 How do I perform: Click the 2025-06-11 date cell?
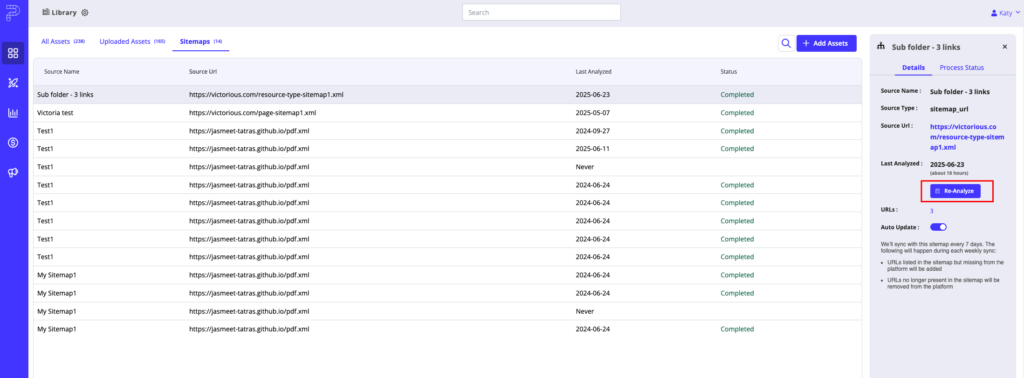point(592,148)
